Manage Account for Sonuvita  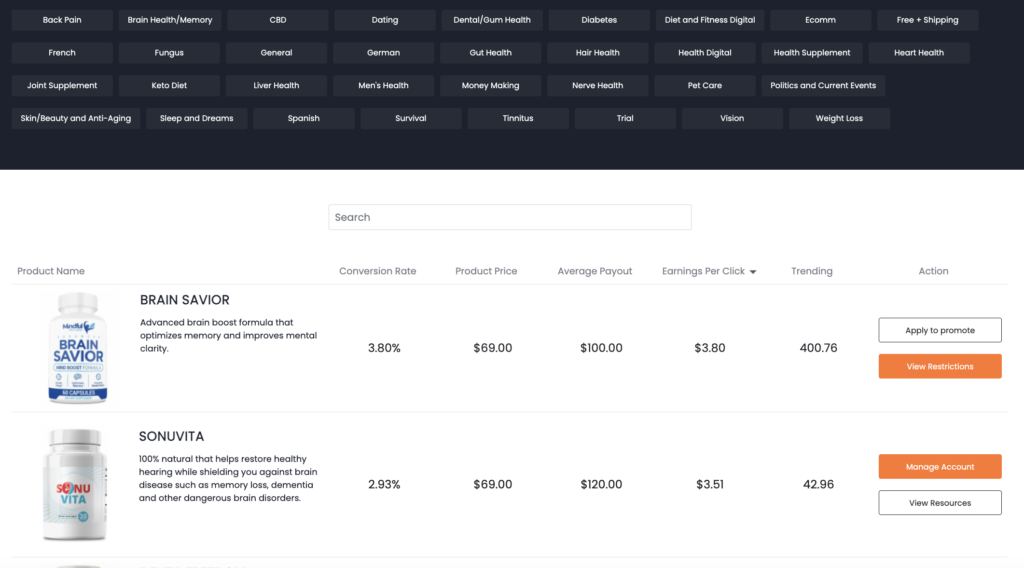pyautogui.click(x=940, y=467)
